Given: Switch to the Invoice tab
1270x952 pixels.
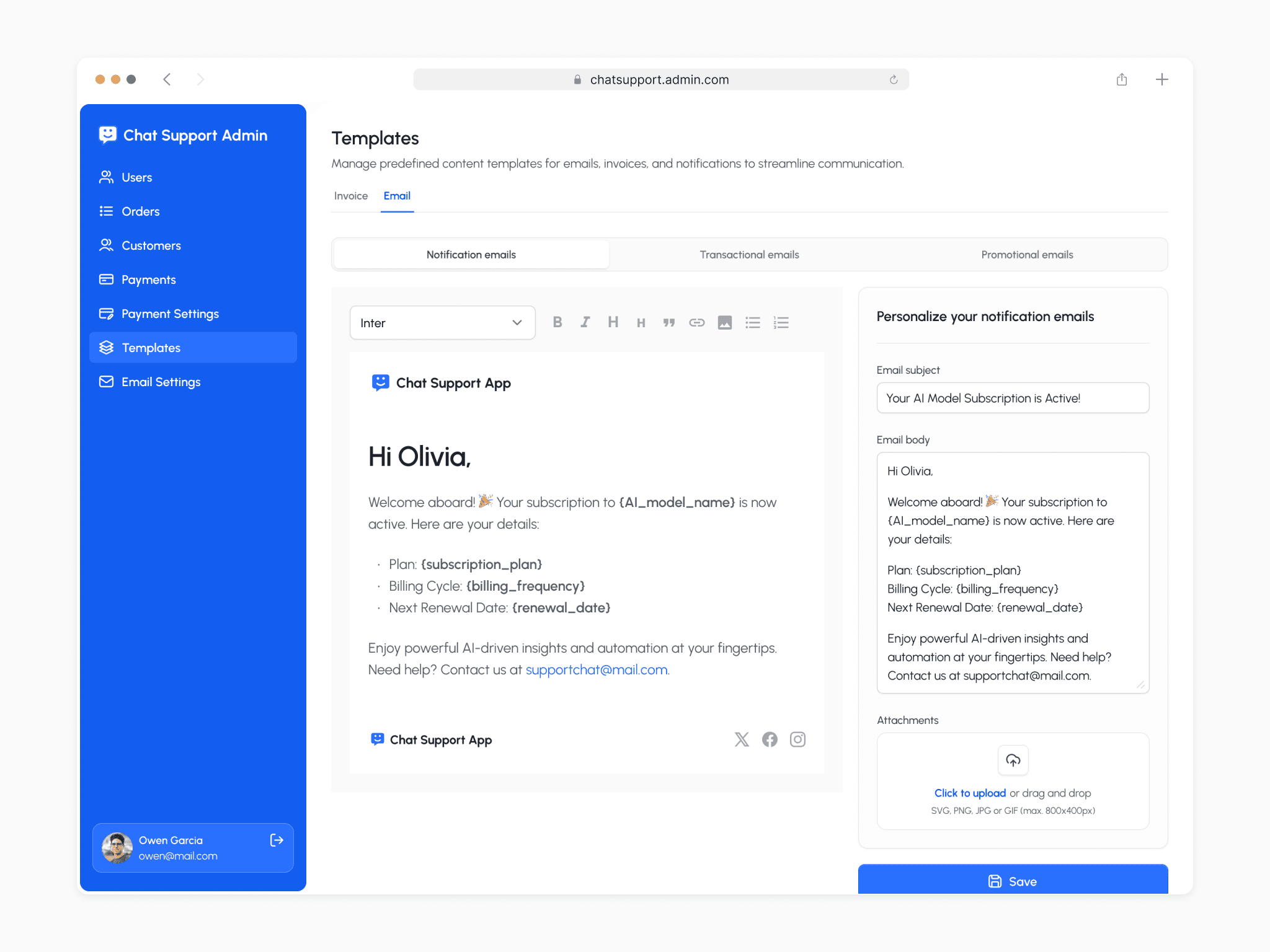Looking at the screenshot, I should click(351, 196).
